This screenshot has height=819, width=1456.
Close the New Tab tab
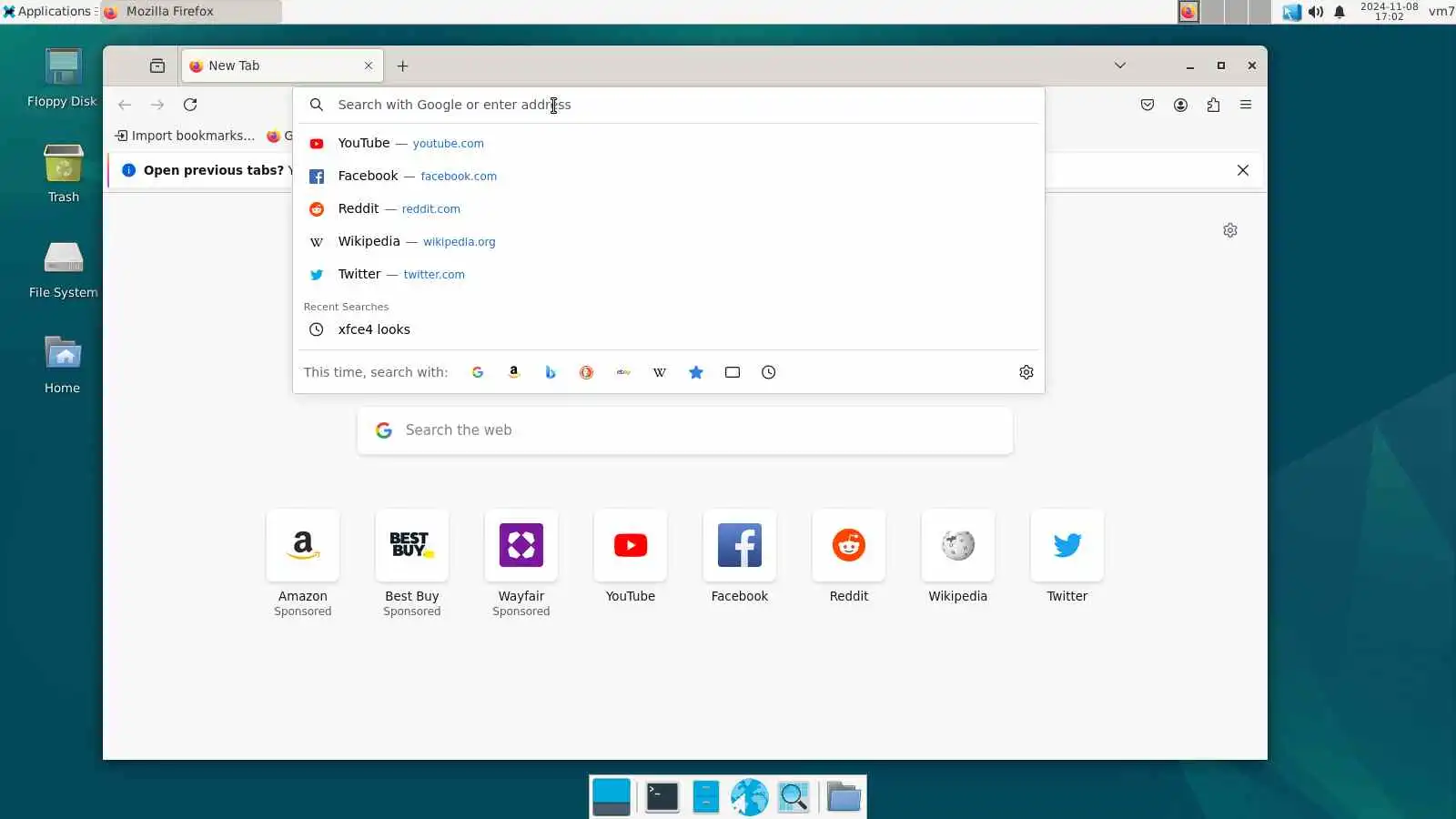click(369, 66)
